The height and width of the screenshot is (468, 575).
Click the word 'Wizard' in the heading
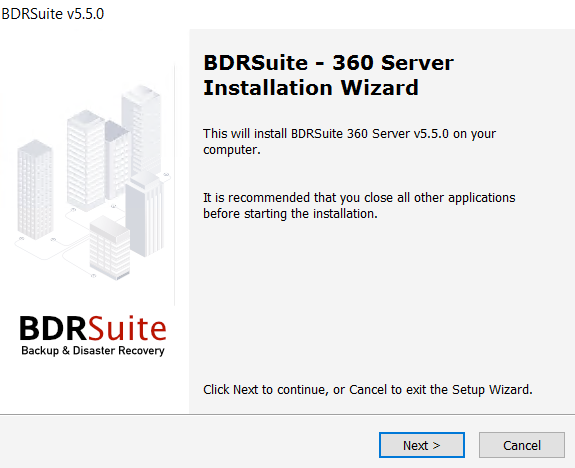pyautogui.click(x=380, y=88)
